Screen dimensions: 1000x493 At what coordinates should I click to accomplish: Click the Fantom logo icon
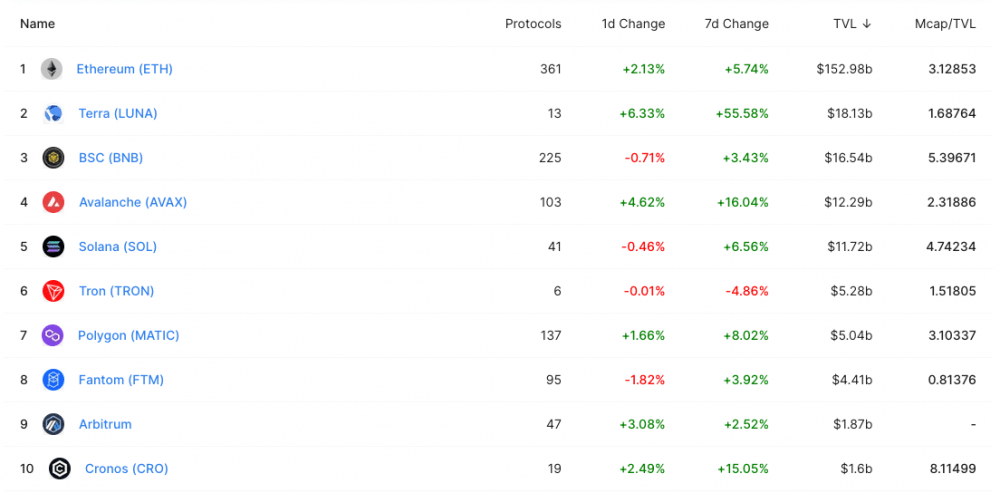53,380
